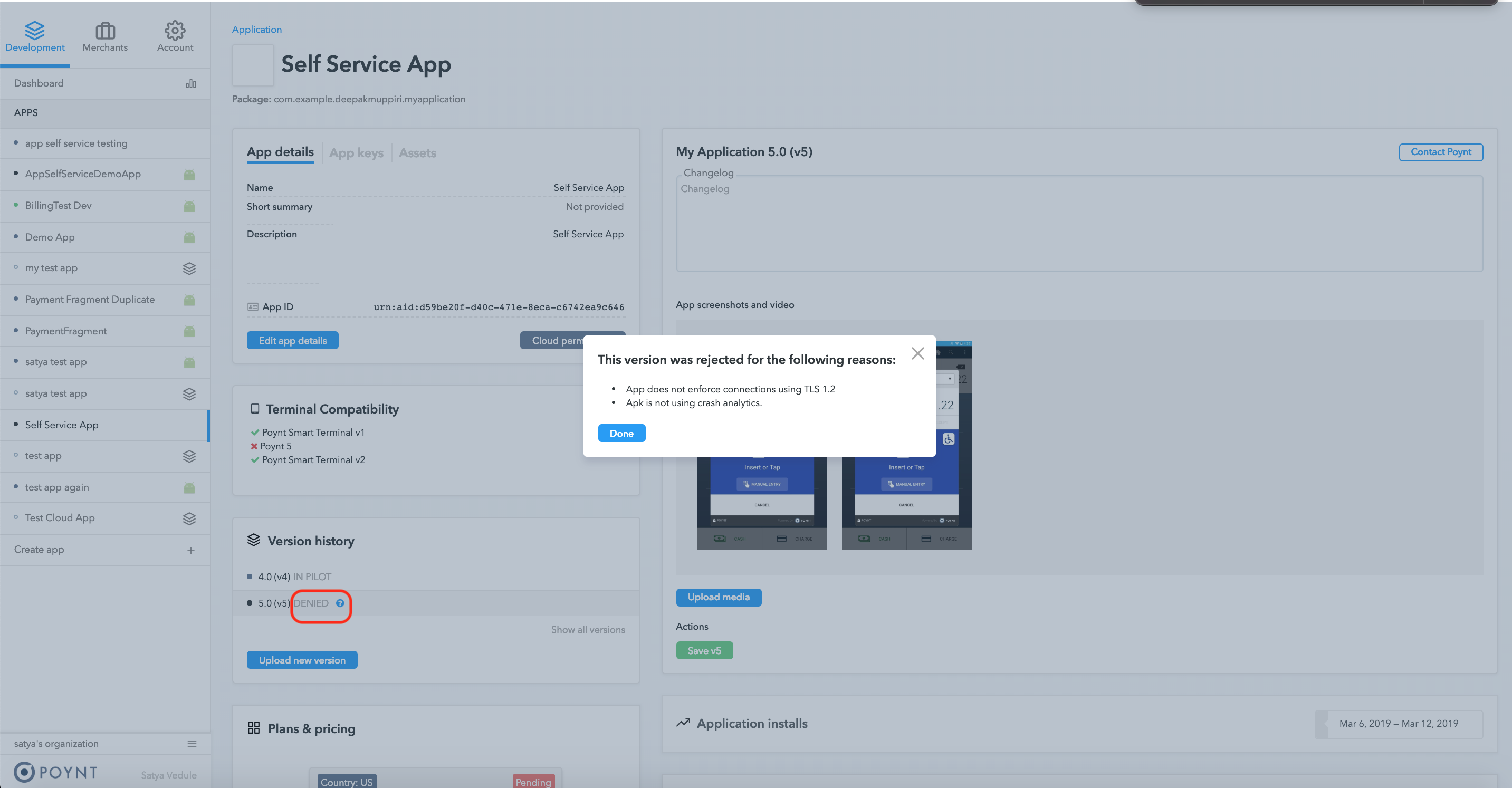Click the Country: US label
This screenshot has height=788, width=1512.
click(x=346, y=782)
